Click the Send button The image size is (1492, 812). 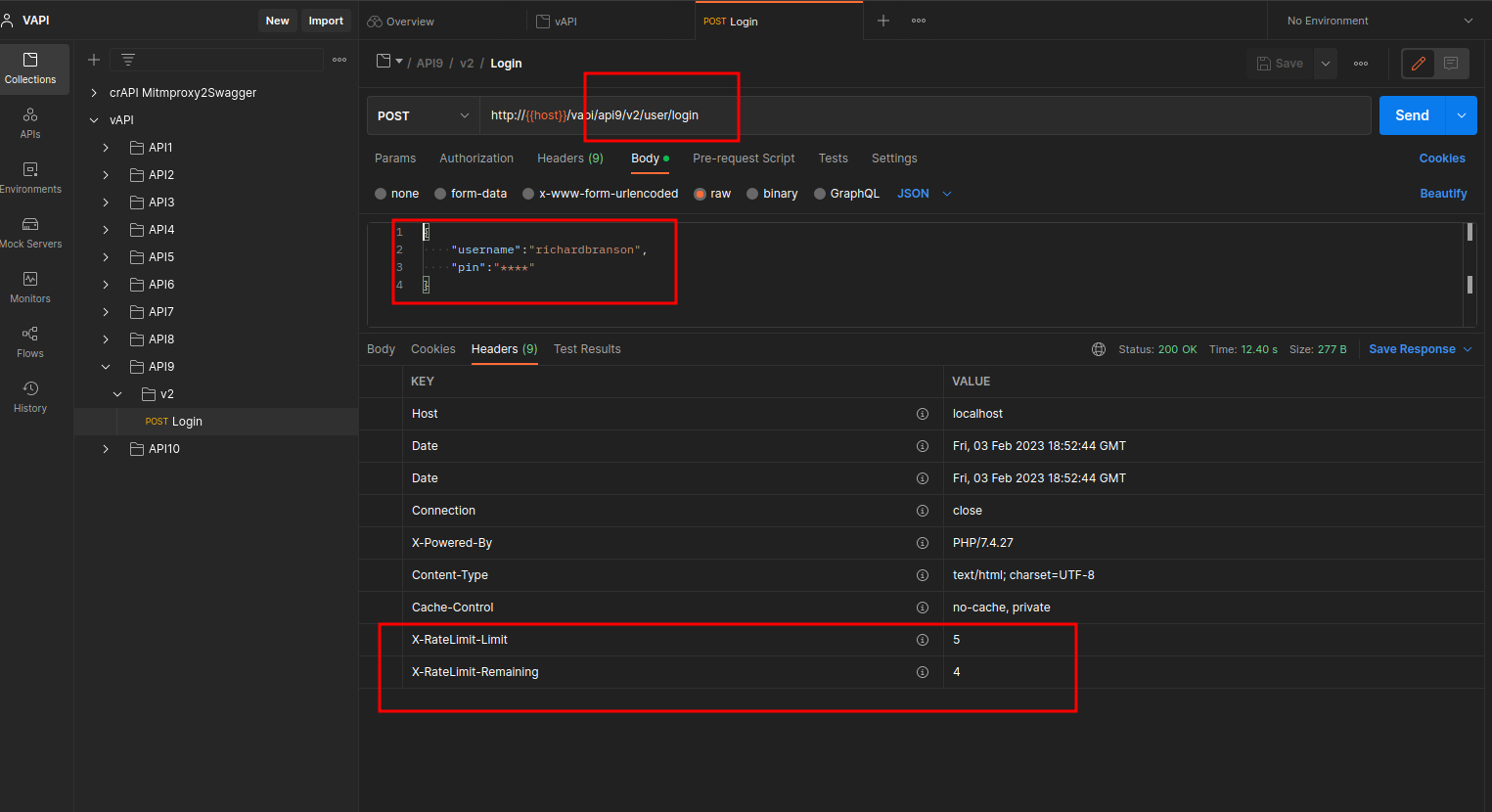tap(1412, 115)
